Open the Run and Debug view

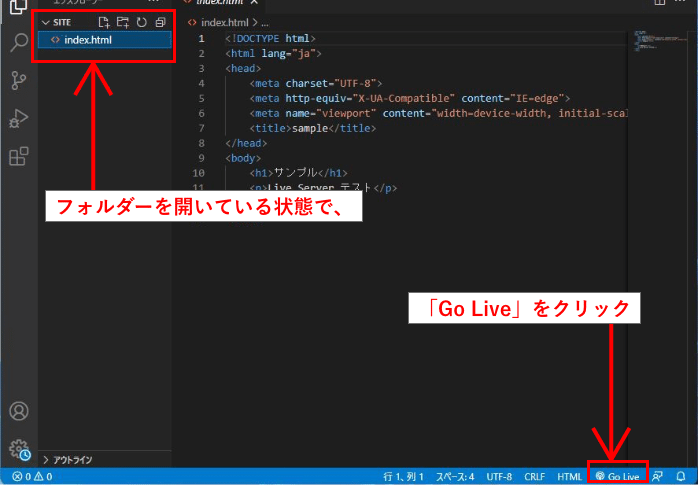(x=19, y=118)
